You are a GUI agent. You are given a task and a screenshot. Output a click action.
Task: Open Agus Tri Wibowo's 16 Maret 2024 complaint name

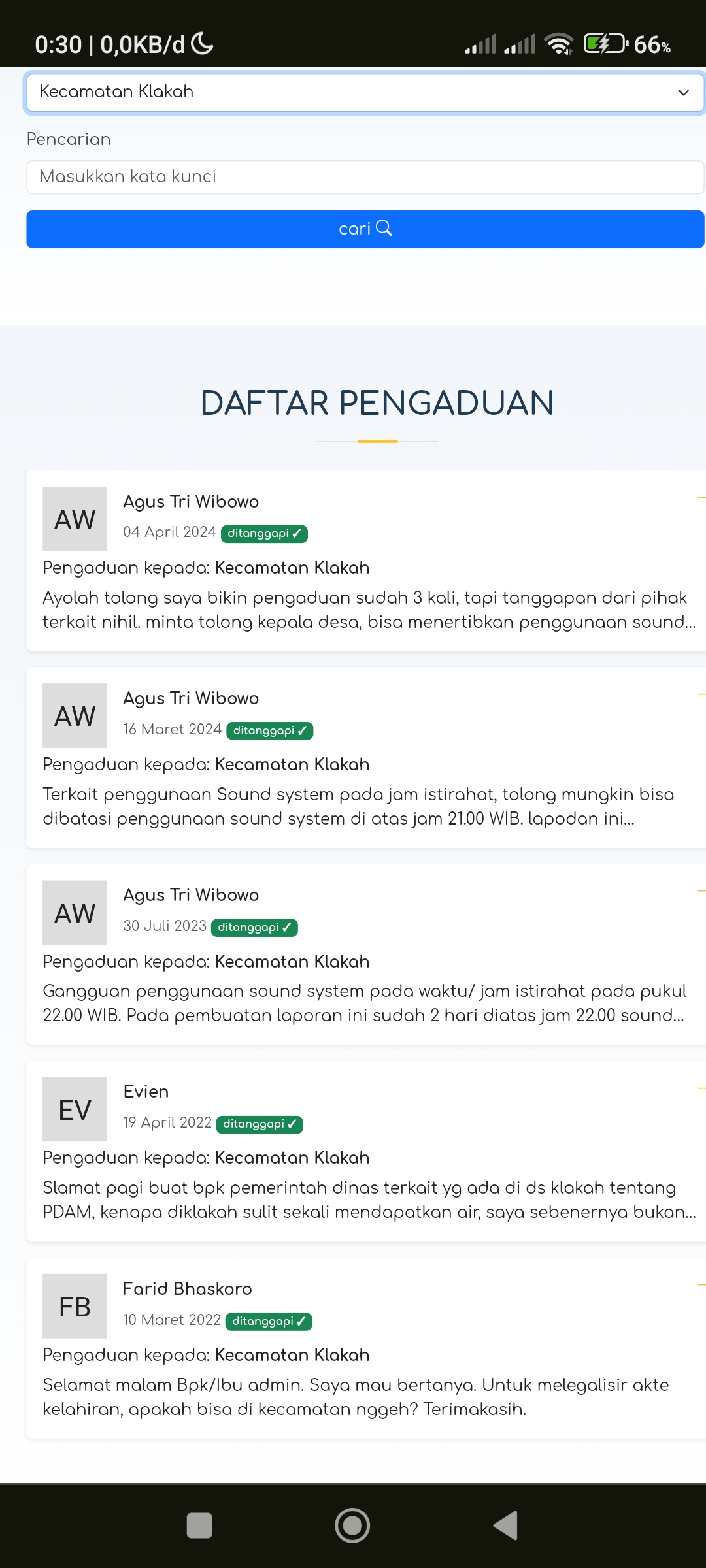(x=191, y=698)
